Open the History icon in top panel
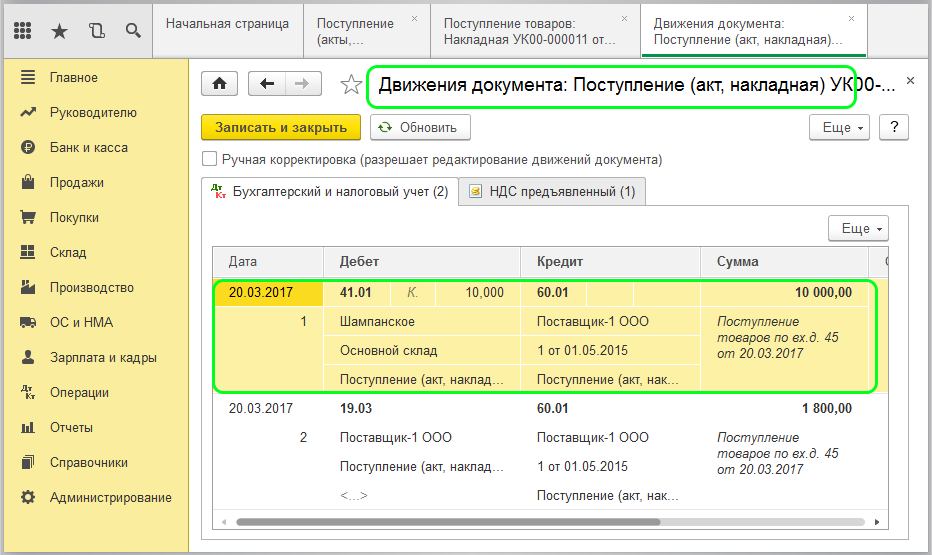Image resolution: width=932 pixels, height=555 pixels. (x=96, y=31)
